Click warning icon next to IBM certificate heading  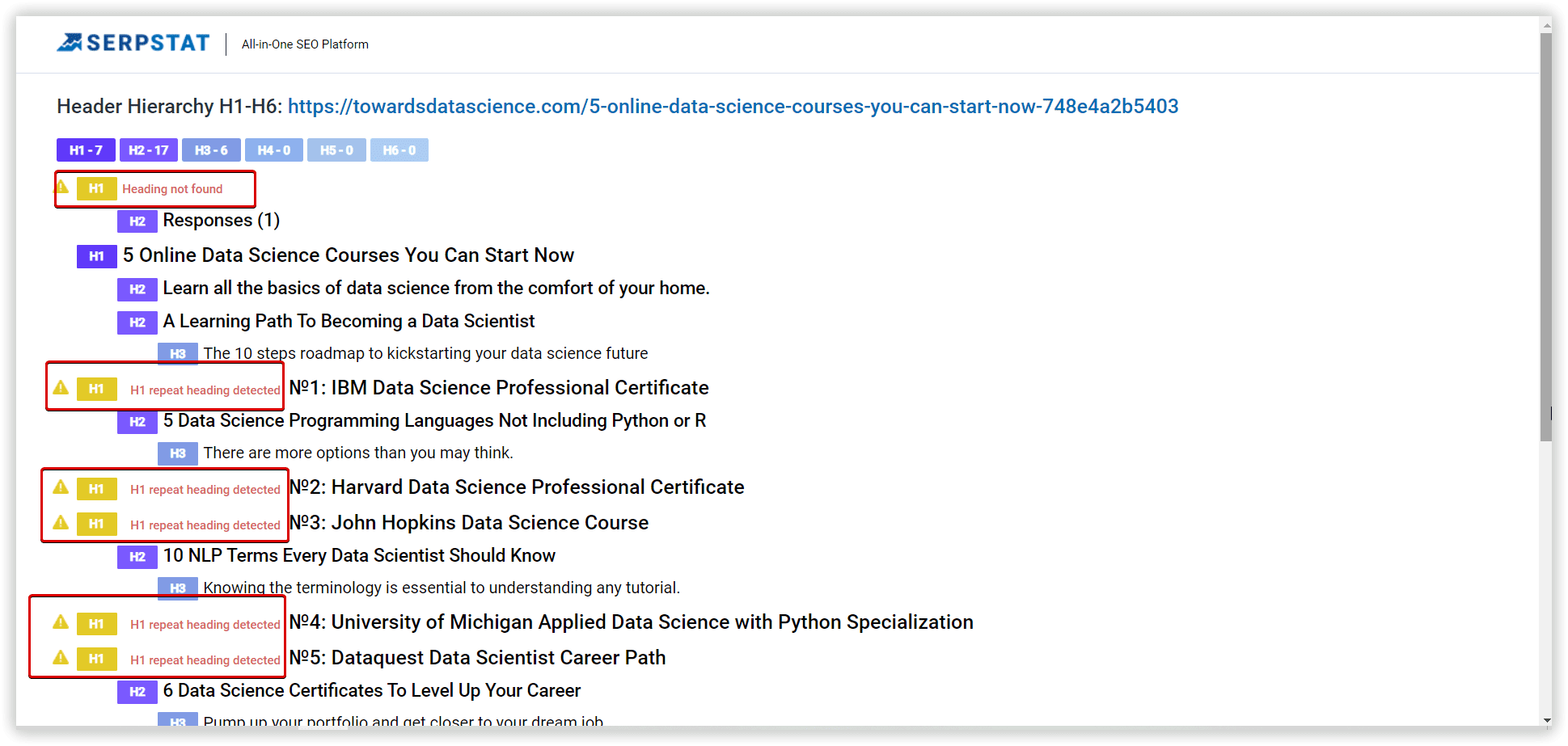(x=61, y=388)
